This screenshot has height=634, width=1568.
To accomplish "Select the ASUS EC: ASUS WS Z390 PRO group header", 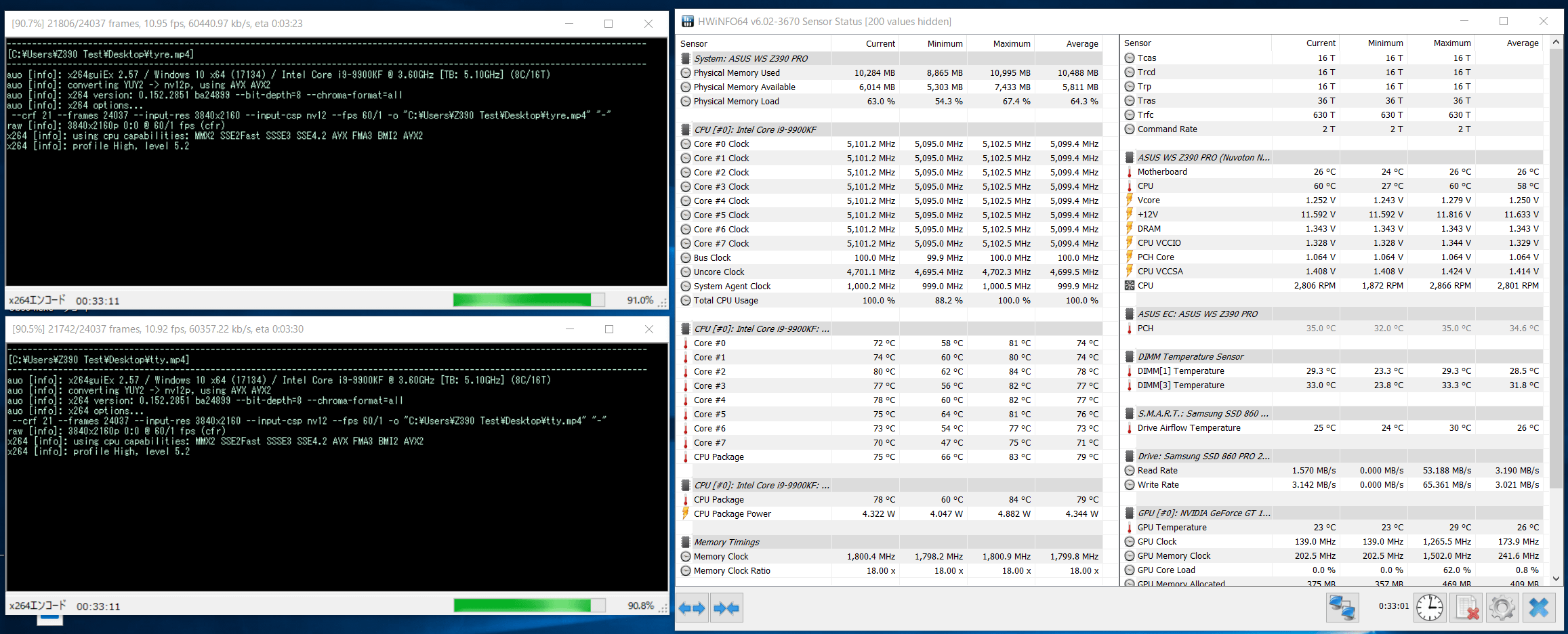I will click(1332, 314).
